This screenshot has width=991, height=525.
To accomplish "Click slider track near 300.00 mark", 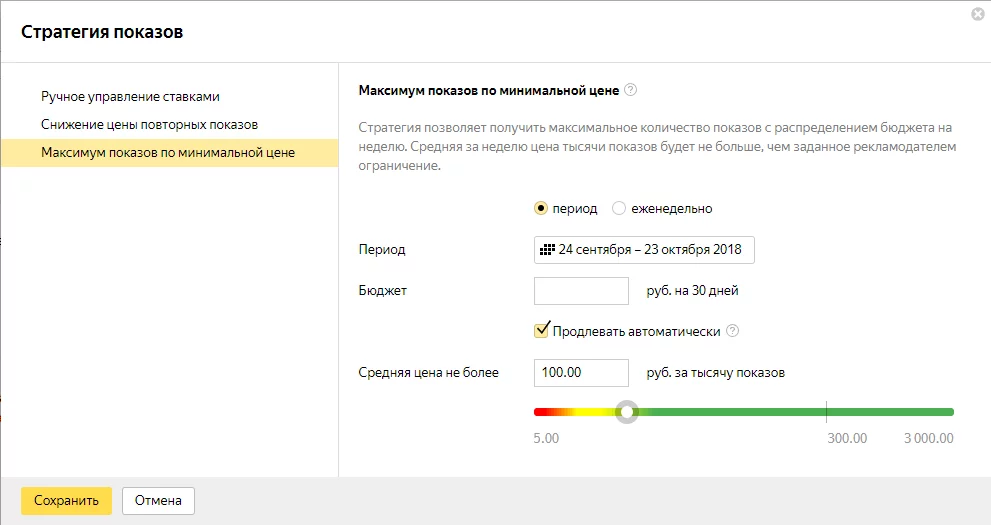I will tap(826, 412).
